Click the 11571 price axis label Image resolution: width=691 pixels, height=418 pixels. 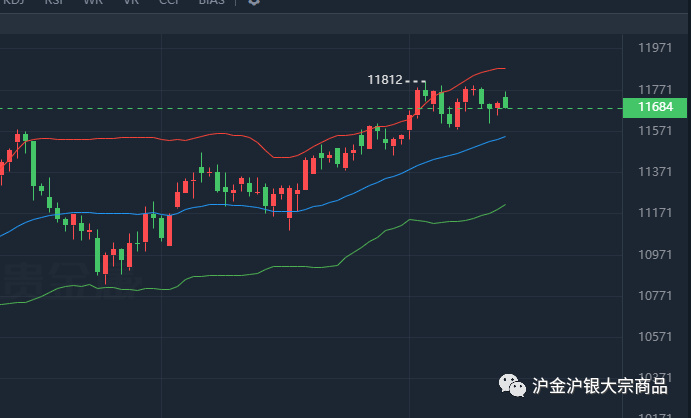[x=655, y=131]
